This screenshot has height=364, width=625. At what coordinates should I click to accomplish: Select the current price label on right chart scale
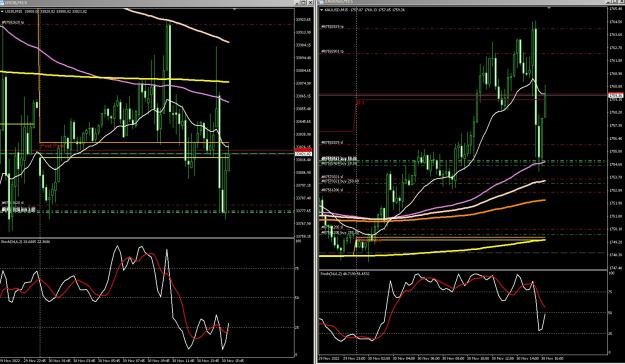(x=616, y=96)
